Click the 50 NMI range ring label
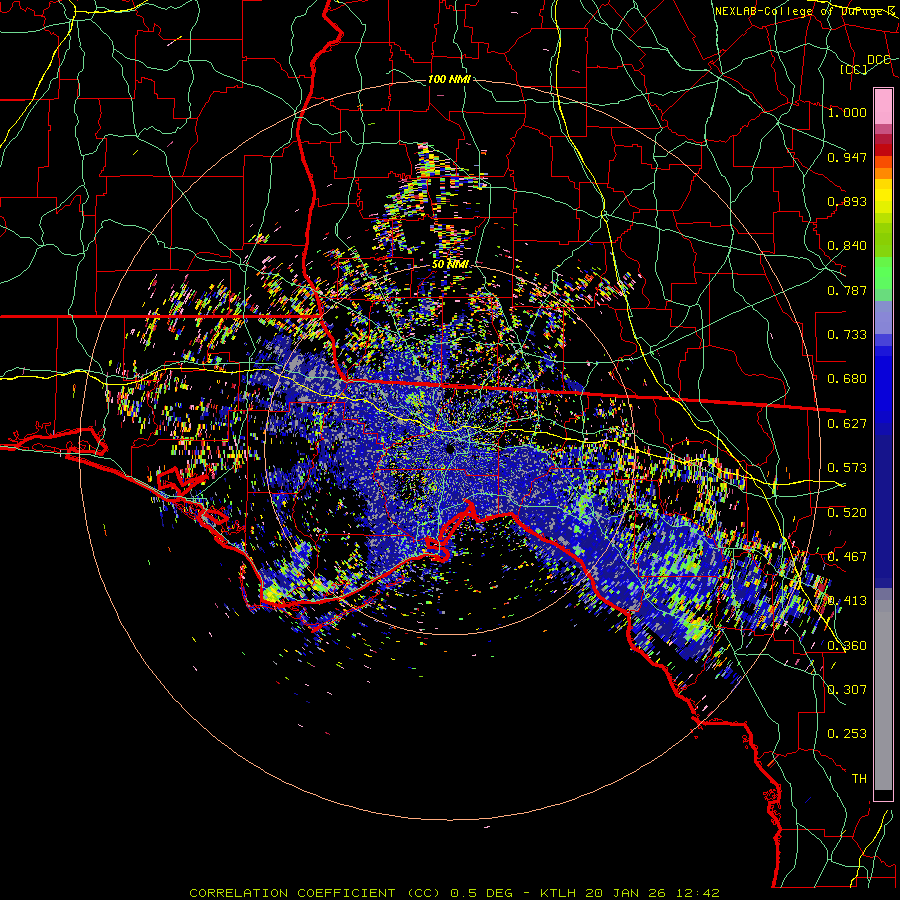 click(x=451, y=264)
